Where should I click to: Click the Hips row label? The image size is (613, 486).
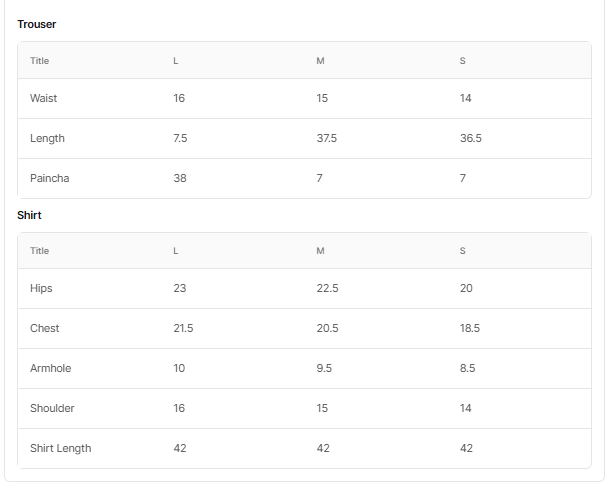pyautogui.click(x=41, y=289)
